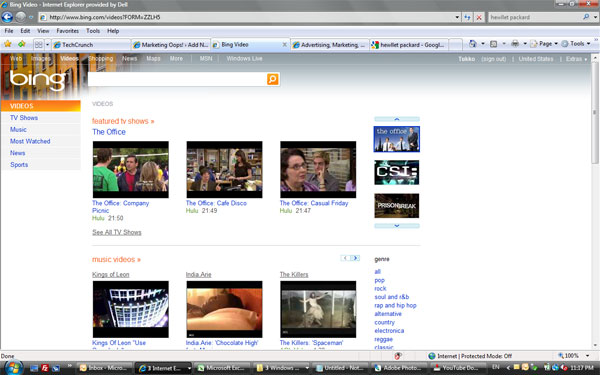Switch to the hewllet packard Google tab
This screenshot has width=600, height=375.
409,45
